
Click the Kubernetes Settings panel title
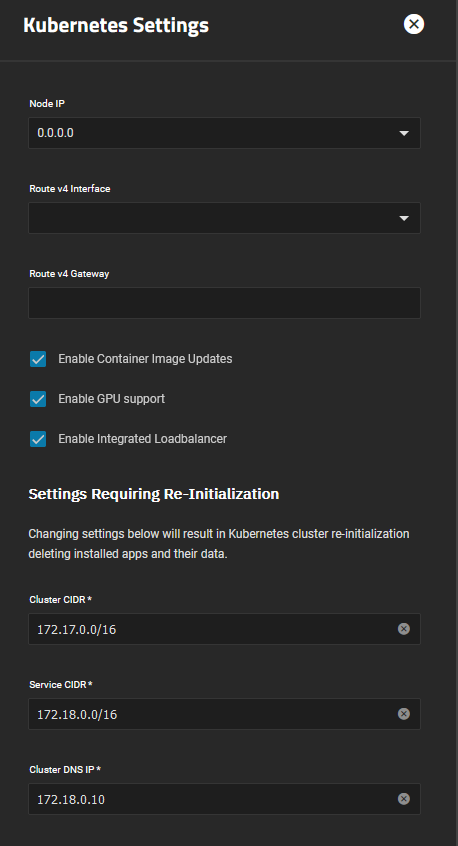(x=116, y=25)
